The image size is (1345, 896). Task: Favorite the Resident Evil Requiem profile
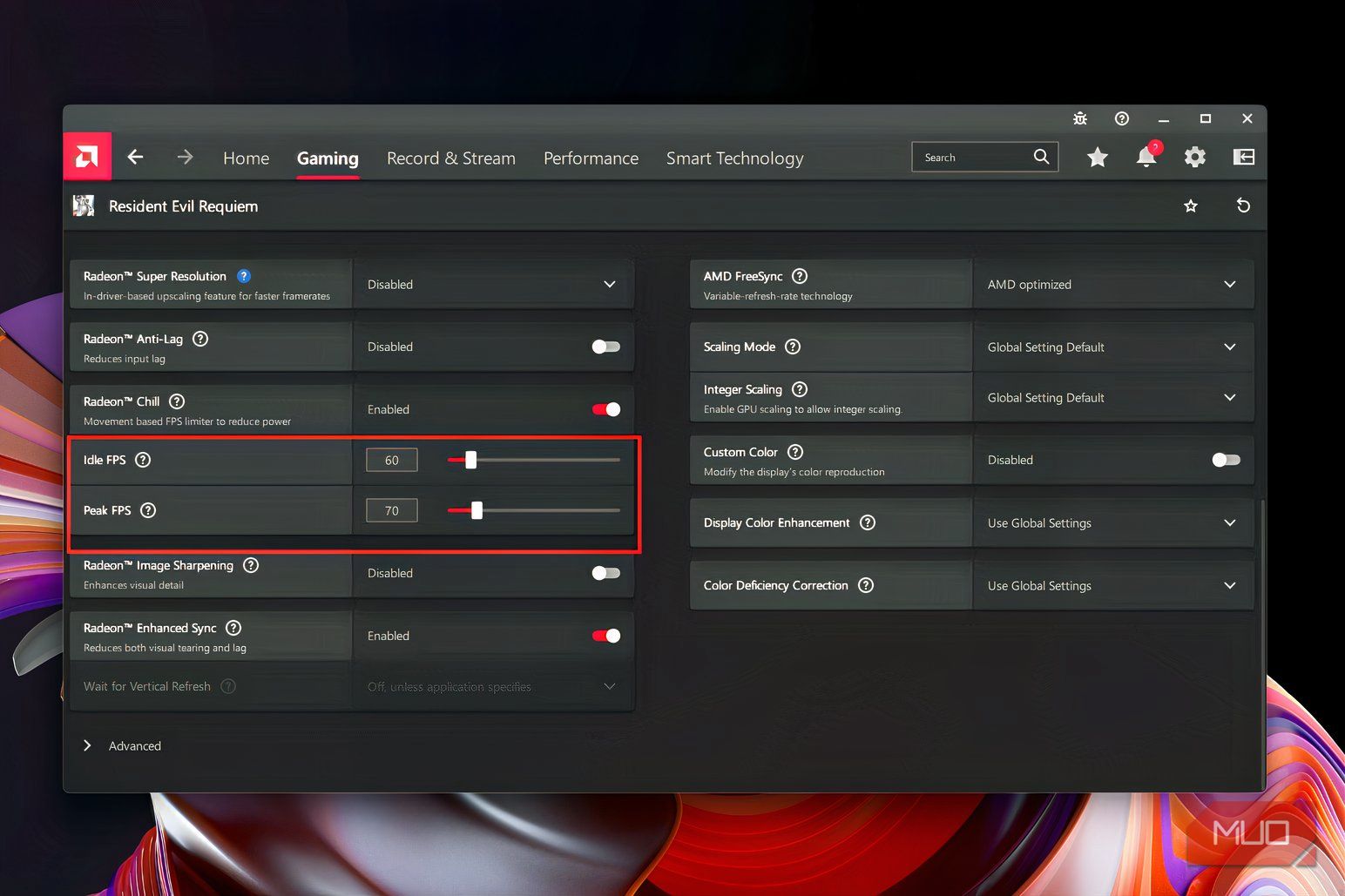coord(1191,206)
